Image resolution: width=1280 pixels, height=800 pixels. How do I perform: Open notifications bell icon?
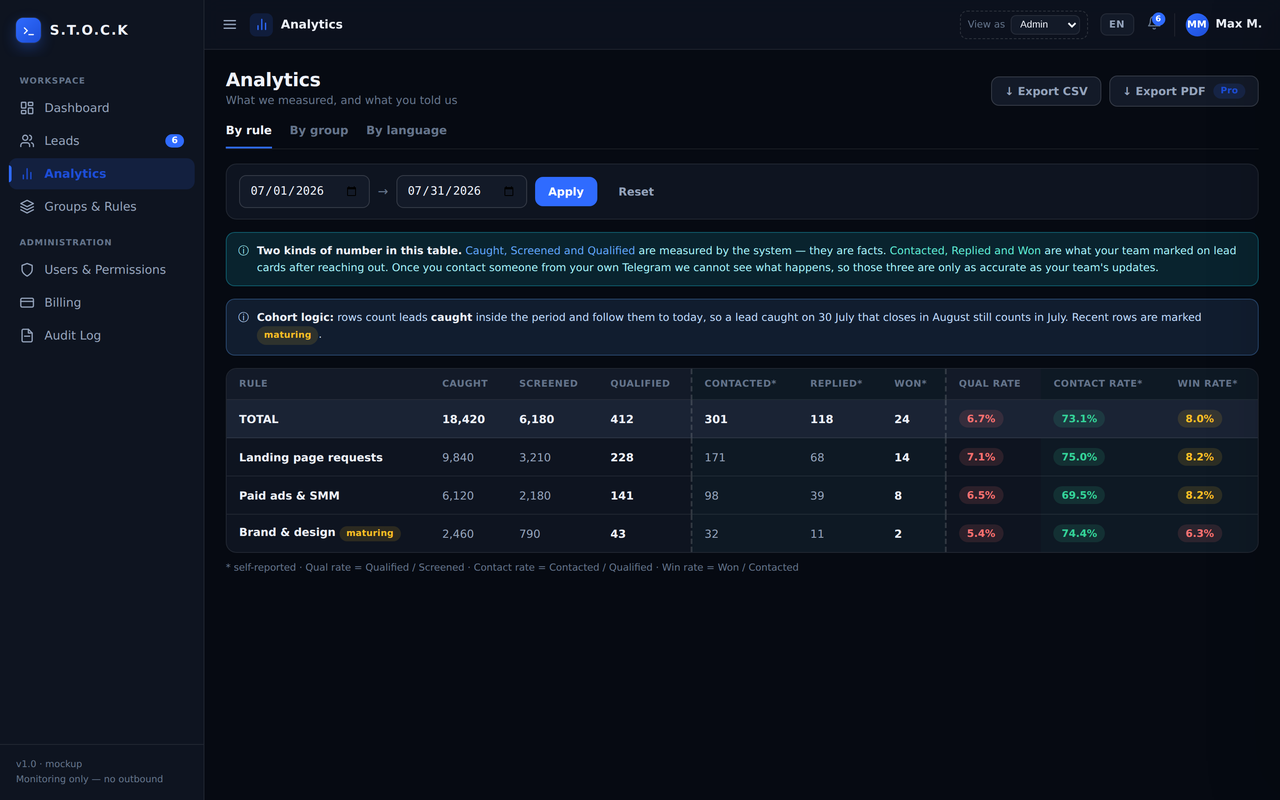pos(1154,24)
